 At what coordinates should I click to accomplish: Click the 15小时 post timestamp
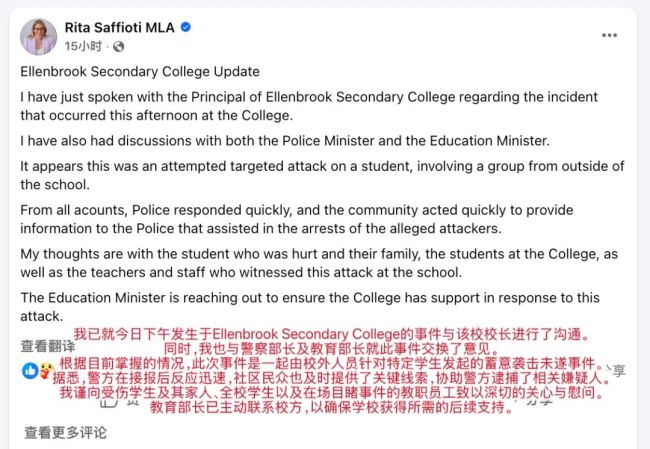click(83, 46)
